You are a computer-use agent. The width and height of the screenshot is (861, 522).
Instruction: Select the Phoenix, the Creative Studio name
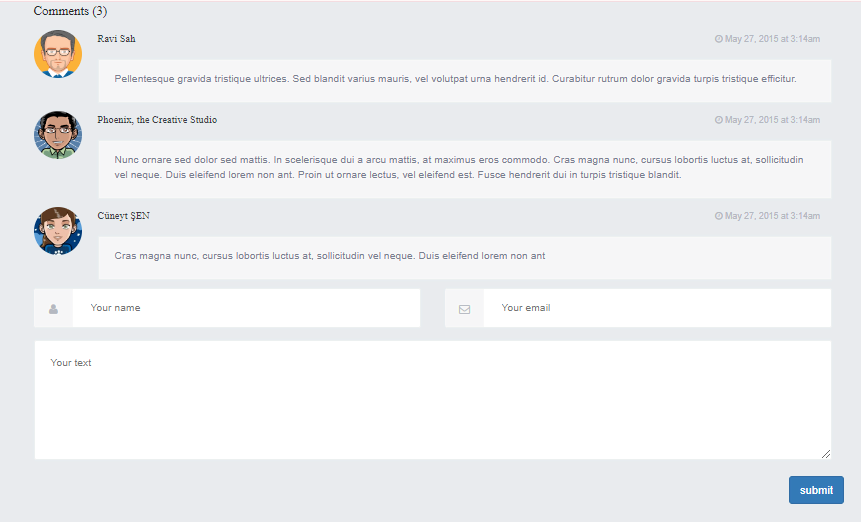pos(157,120)
